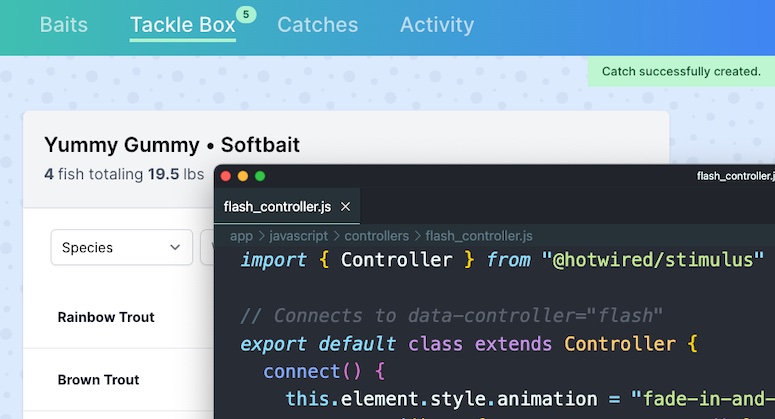Open the Species dropdown
This screenshot has width=775, height=419.
click(122, 247)
